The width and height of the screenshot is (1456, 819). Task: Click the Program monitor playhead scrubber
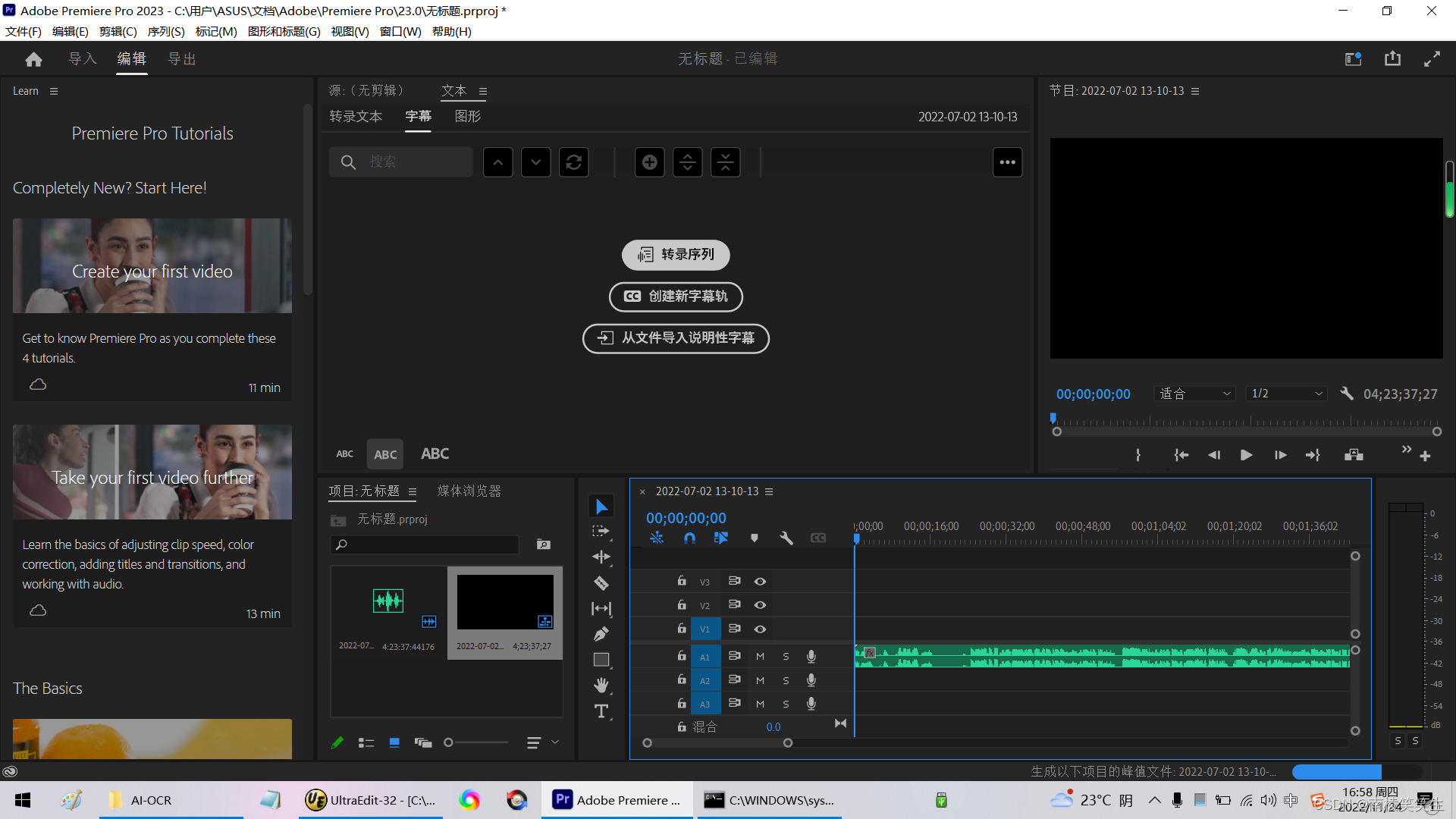coord(1053,418)
